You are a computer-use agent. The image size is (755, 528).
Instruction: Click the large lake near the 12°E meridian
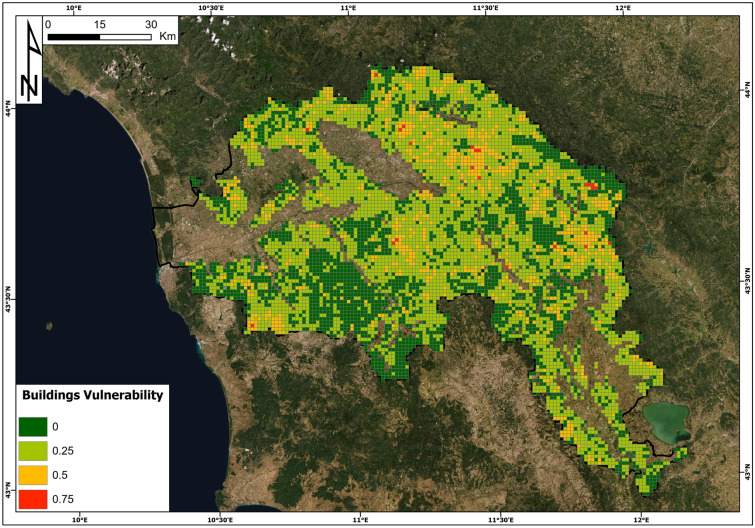(666, 422)
